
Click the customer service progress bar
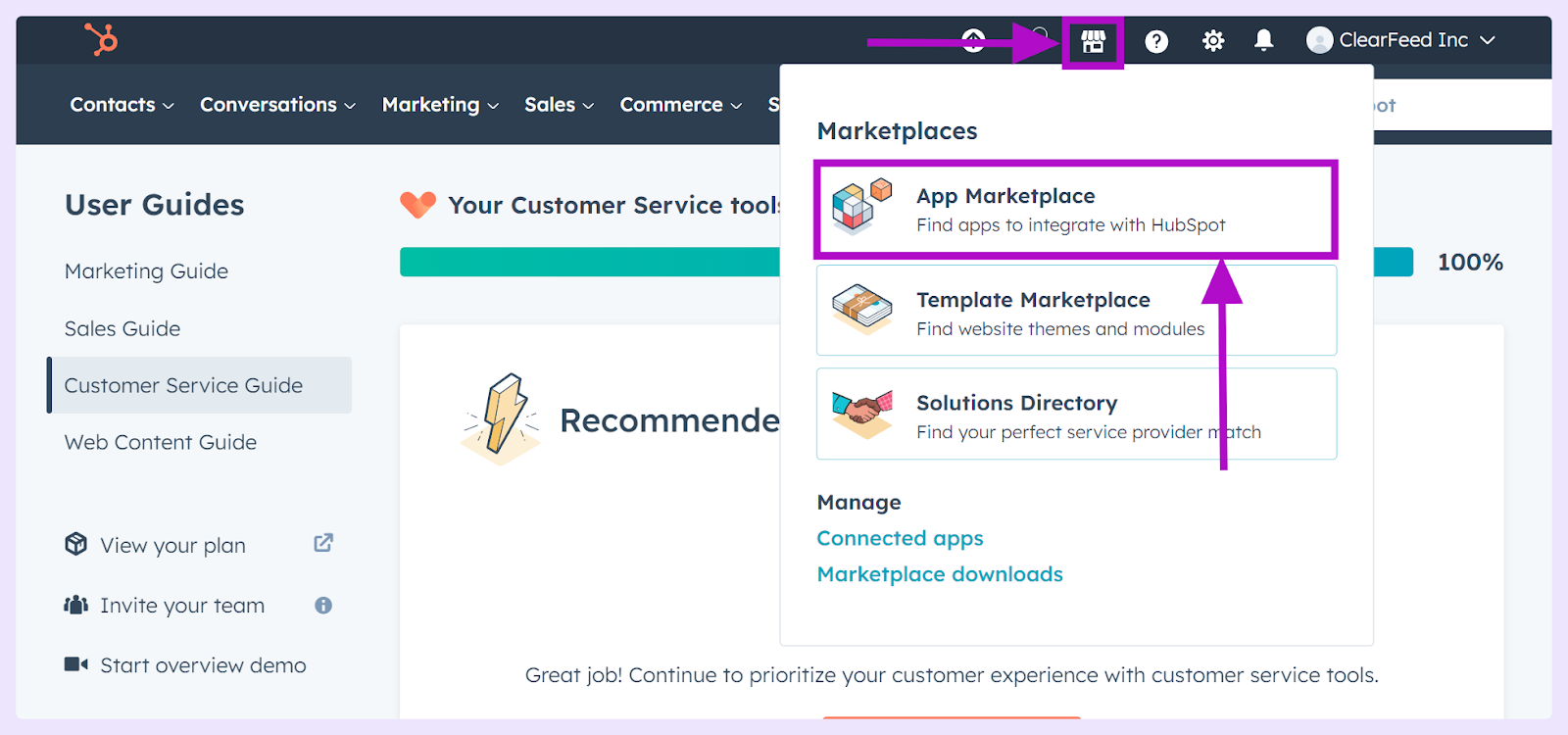point(906,262)
